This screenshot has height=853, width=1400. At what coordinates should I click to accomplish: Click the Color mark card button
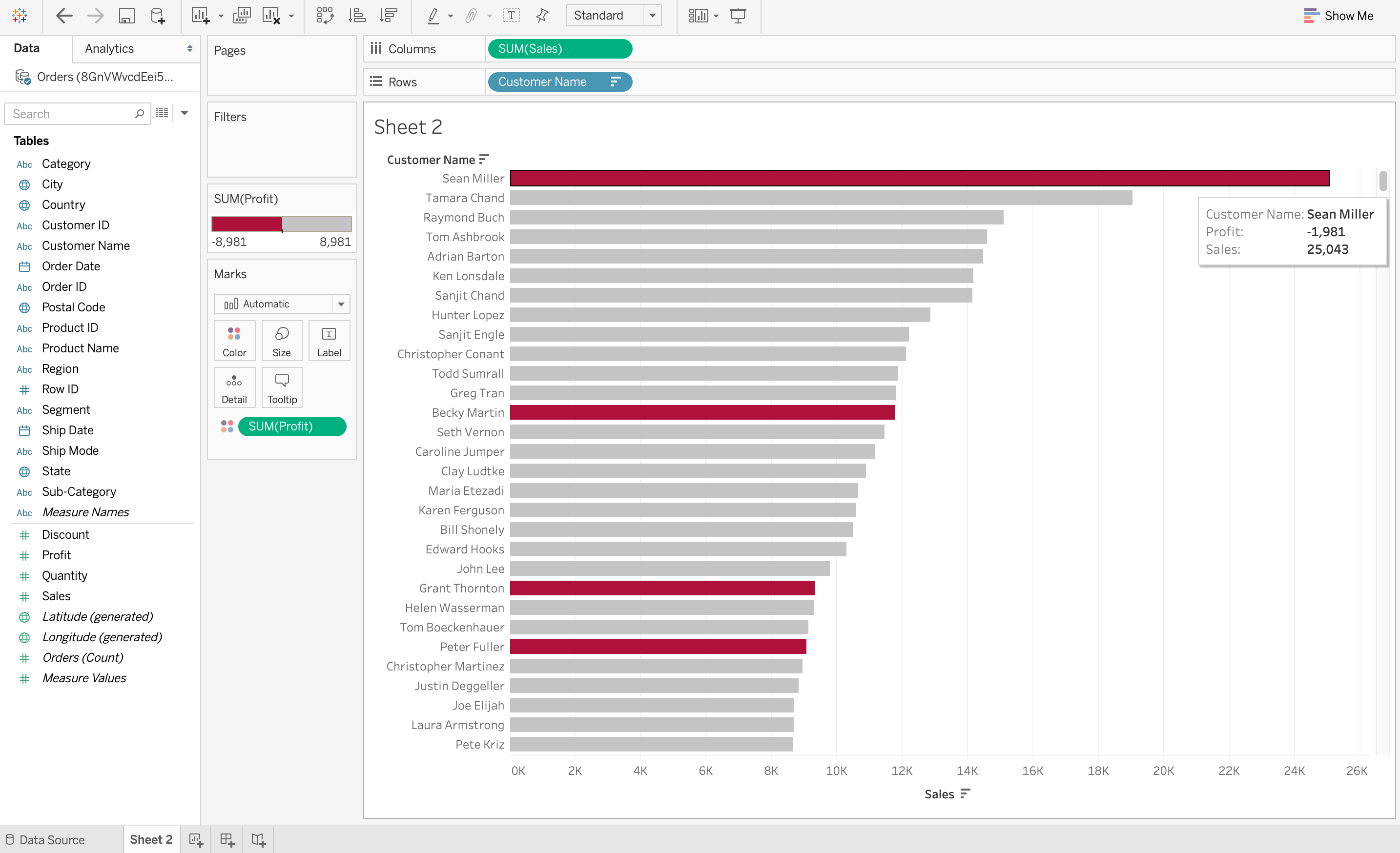(x=233, y=341)
